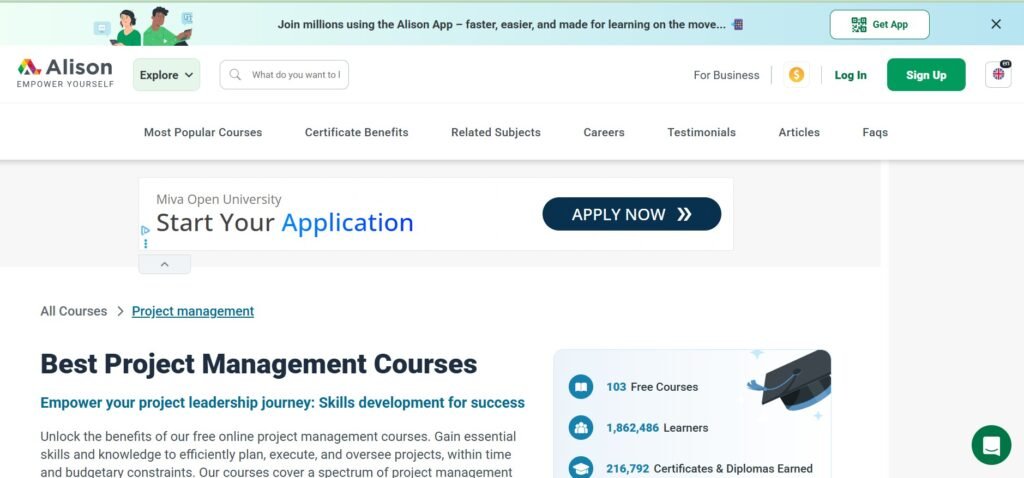The image size is (1024, 478).
Task: Collapse the ad with the chevron-up button
Action: pos(165,264)
